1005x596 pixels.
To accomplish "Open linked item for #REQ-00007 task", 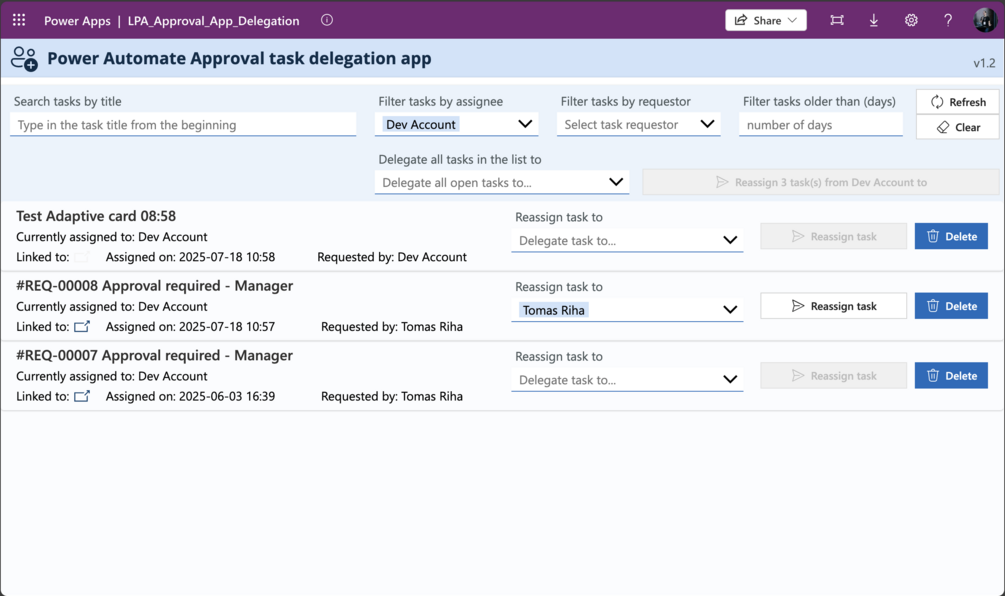I will pos(82,396).
